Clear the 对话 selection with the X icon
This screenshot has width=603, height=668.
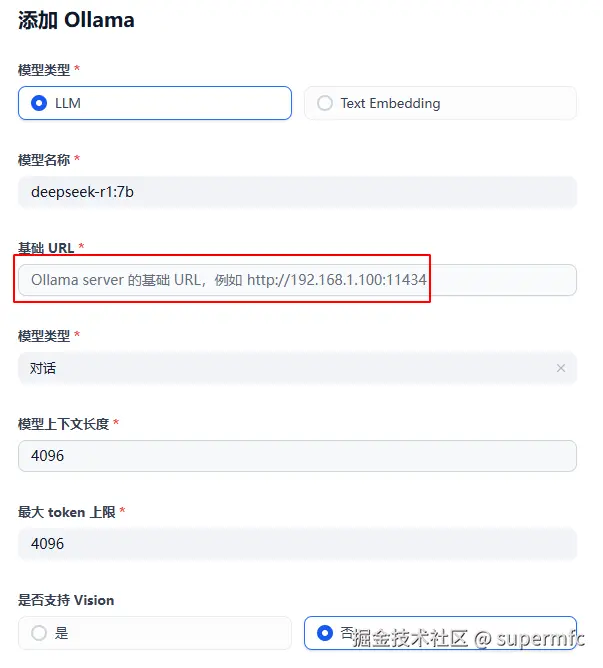(x=561, y=368)
